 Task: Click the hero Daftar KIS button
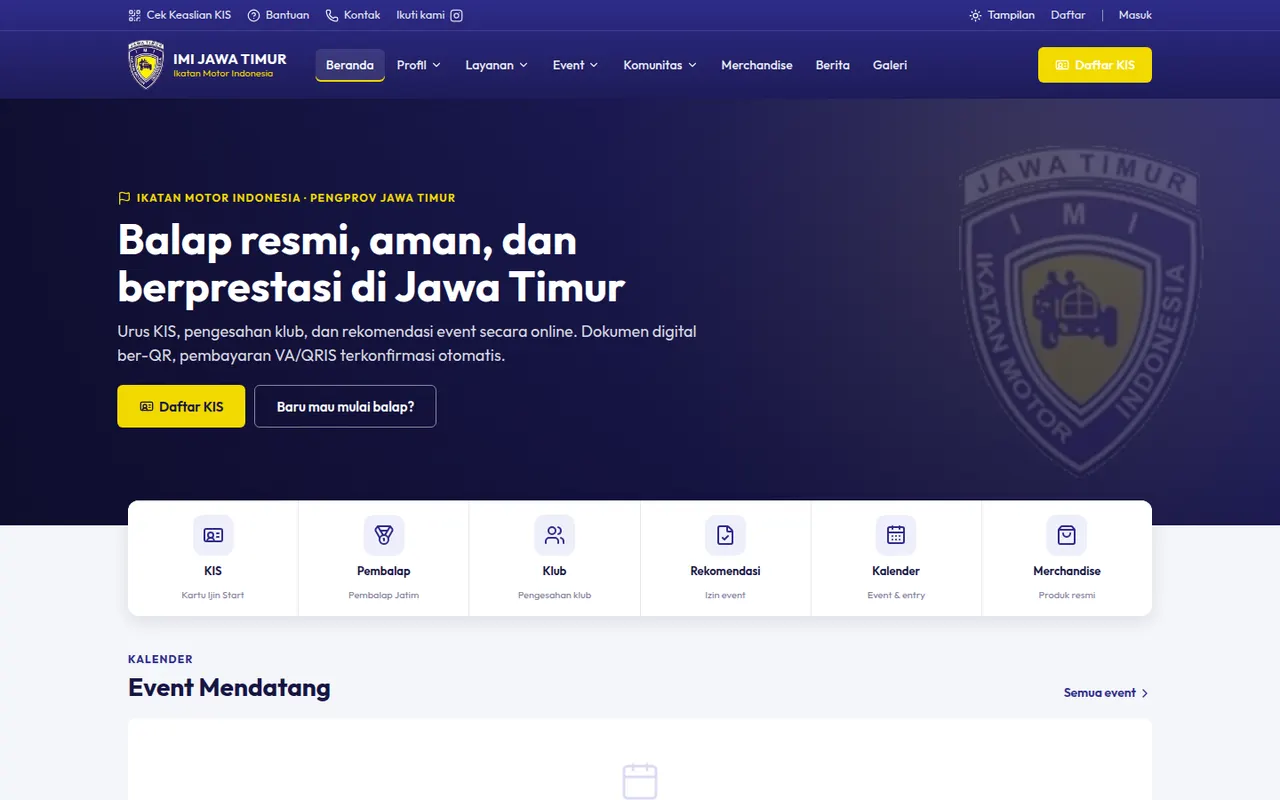(181, 406)
